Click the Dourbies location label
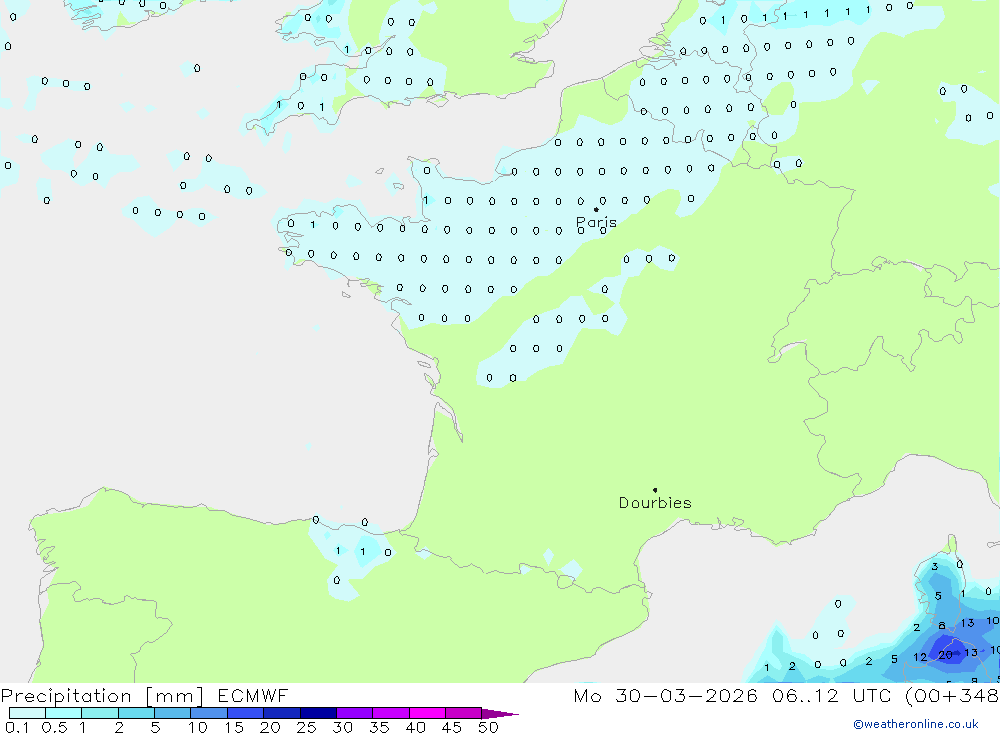1000x733 pixels. 655,503
